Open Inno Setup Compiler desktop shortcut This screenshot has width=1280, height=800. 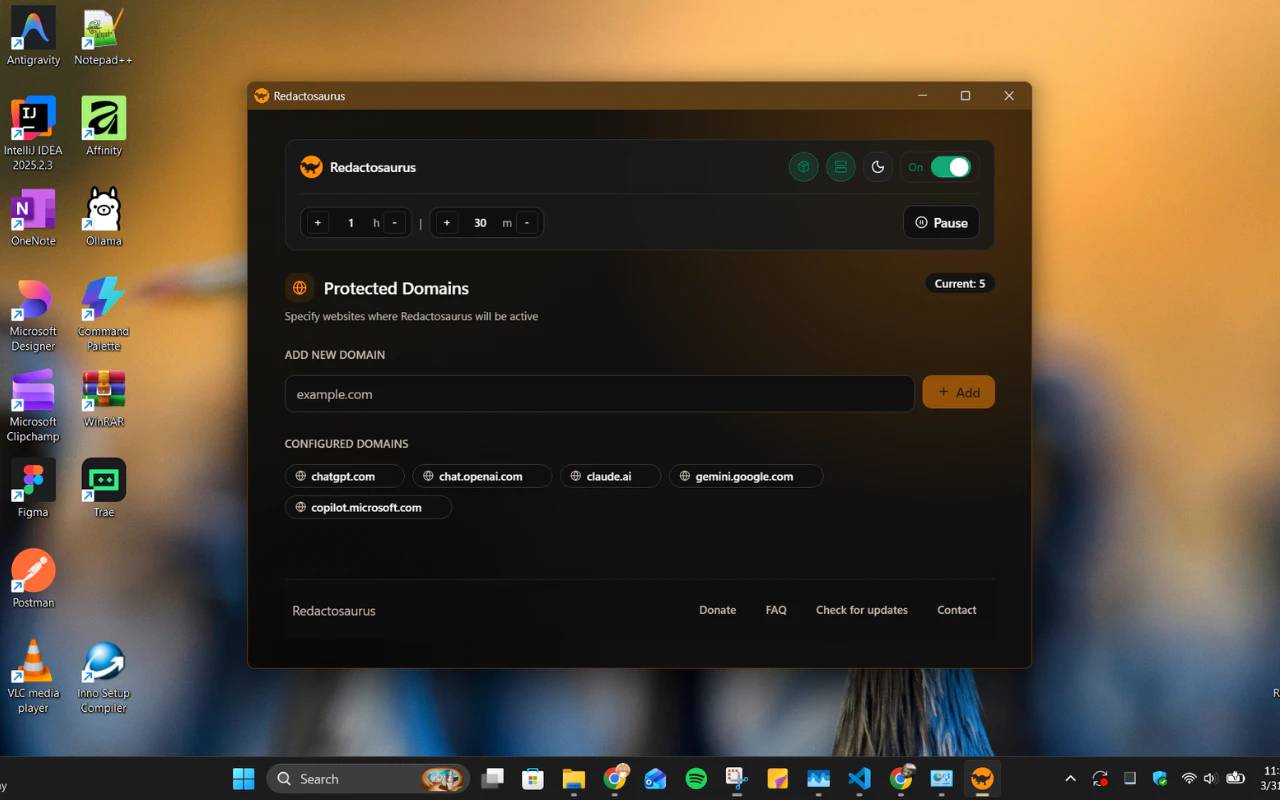104,677
